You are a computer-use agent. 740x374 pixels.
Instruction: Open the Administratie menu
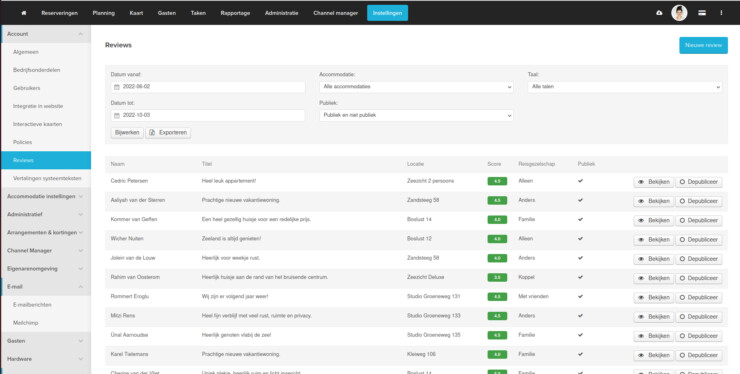click(x=281, y=13)
